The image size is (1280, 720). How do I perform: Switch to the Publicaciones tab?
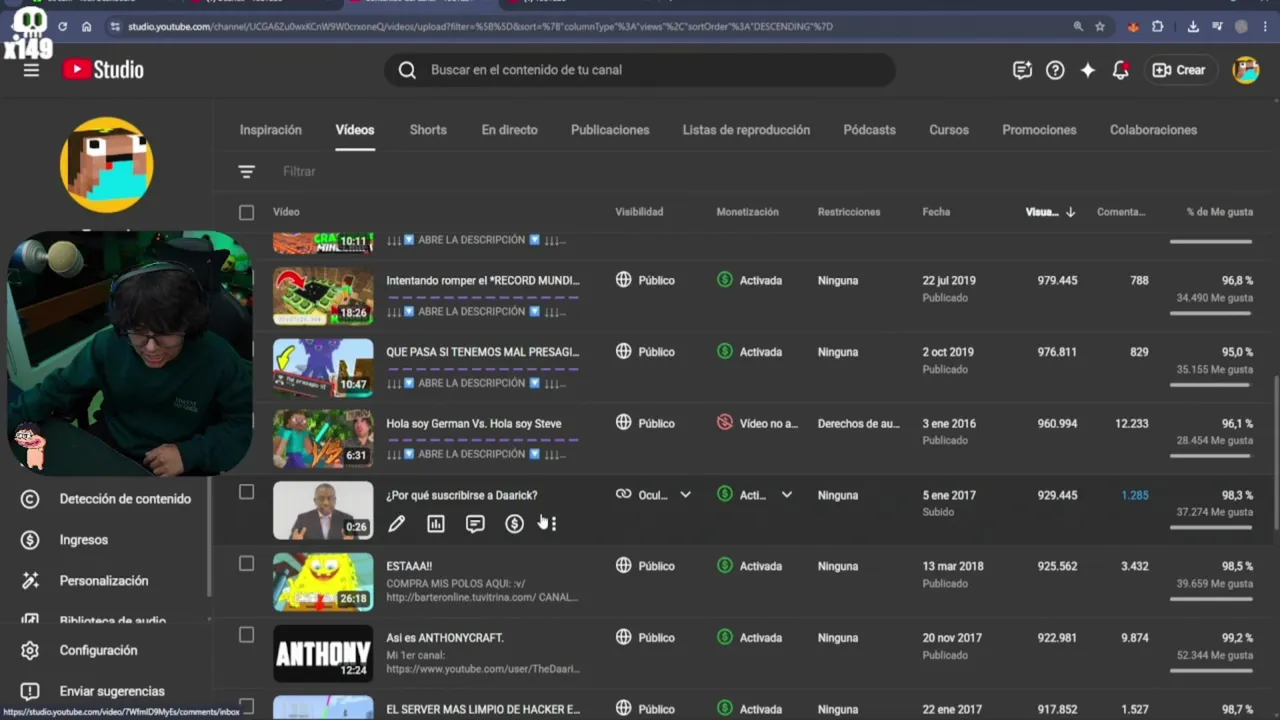point(610,130)
